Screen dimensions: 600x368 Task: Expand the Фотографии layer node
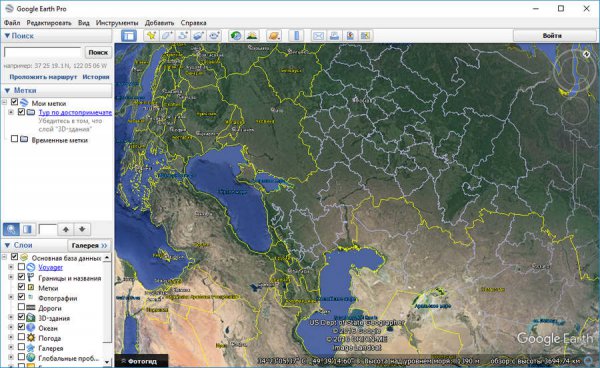click(11, 297)
